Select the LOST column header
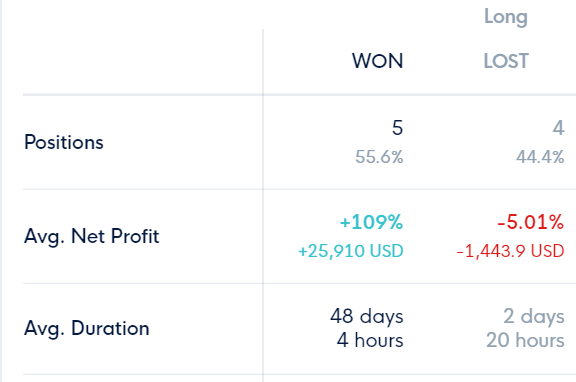 (x=506, y=61)
